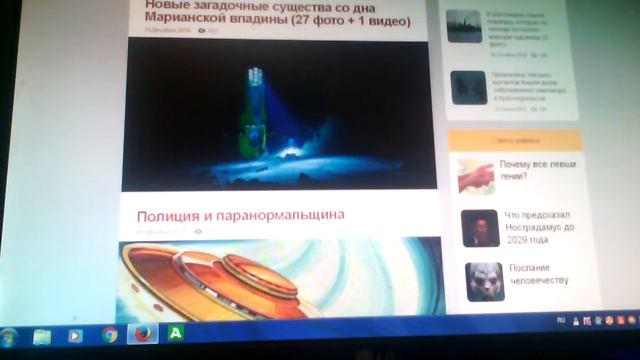Screen dimensions: 640x360
Task: Click the pointing hands thumbnail in sidebar
Action: [476, 176]
